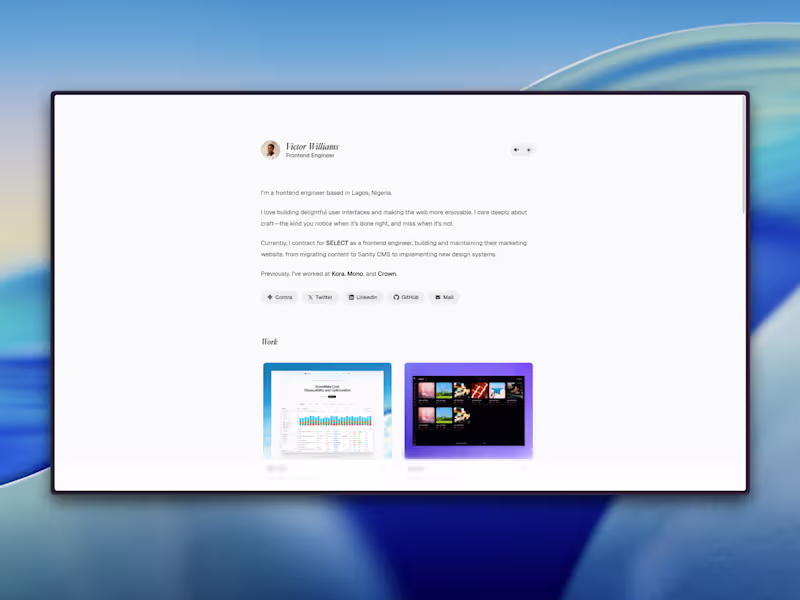The height and width of the screenshot is (600, 800).
Task: Click the "I love building delightful user interfaces" paragraph
Action: [393, 218]
